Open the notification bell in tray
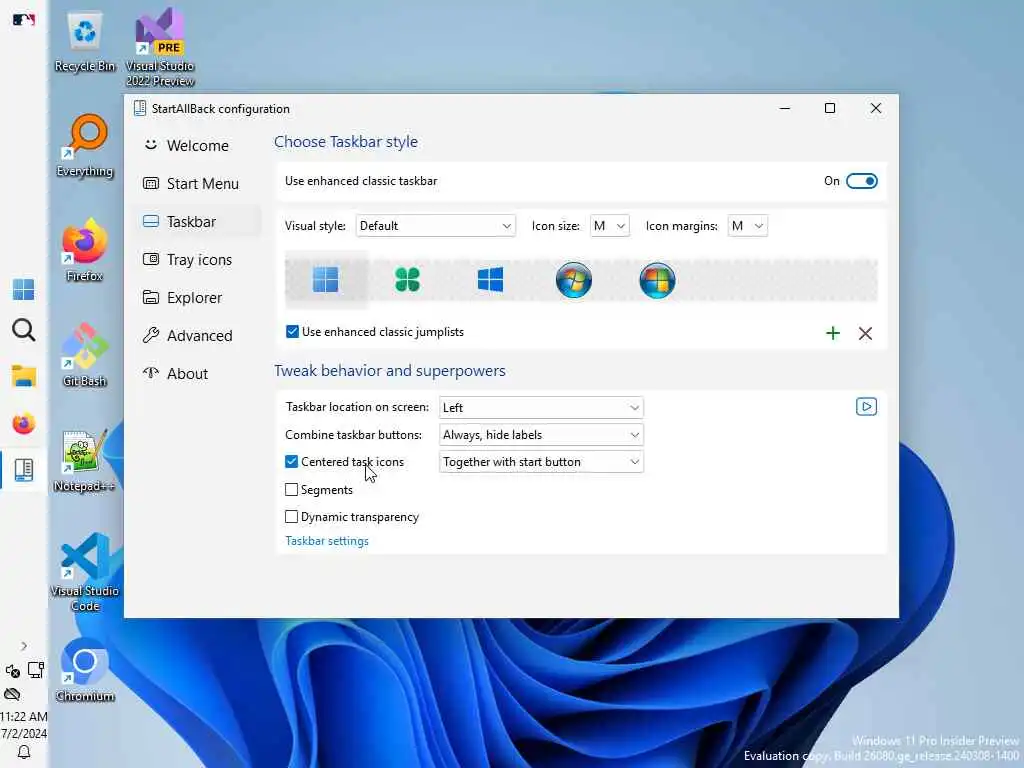 tap(24, 752)
